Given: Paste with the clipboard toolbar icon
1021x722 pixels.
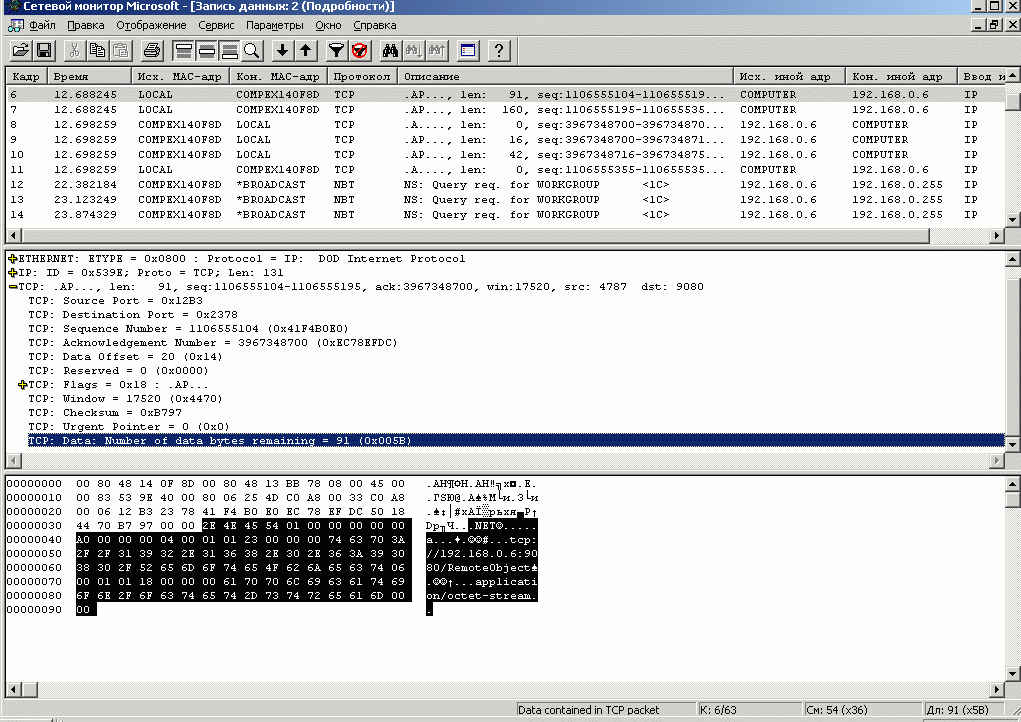Looking at the screenshot, I should (x=120, y=51).
